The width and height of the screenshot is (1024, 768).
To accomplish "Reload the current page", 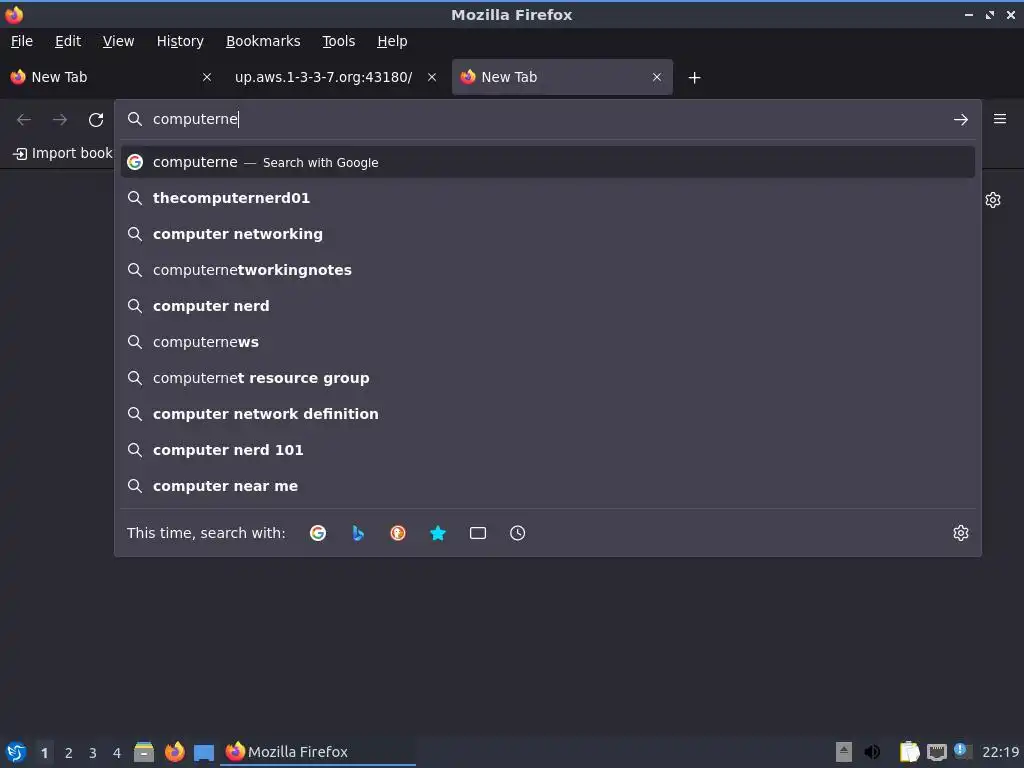I will [x=96, y=120].
